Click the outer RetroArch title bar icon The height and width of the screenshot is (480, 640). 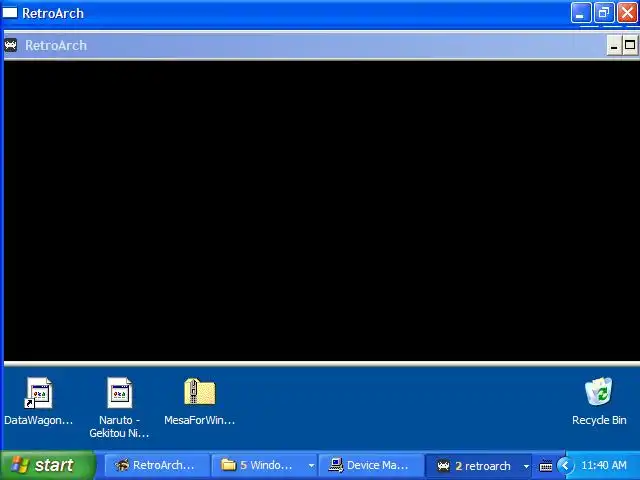point(10,13)
